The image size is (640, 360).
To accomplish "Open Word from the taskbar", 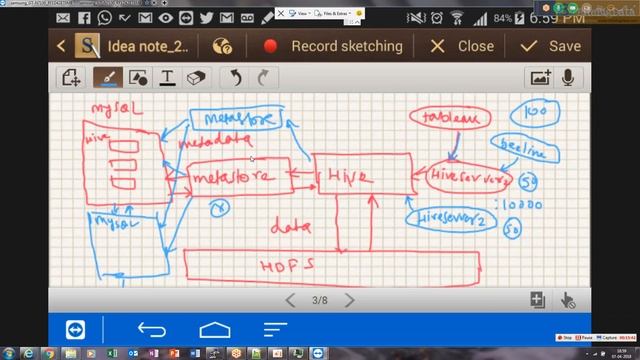I will pyautogui.click(x=195, y=353).
